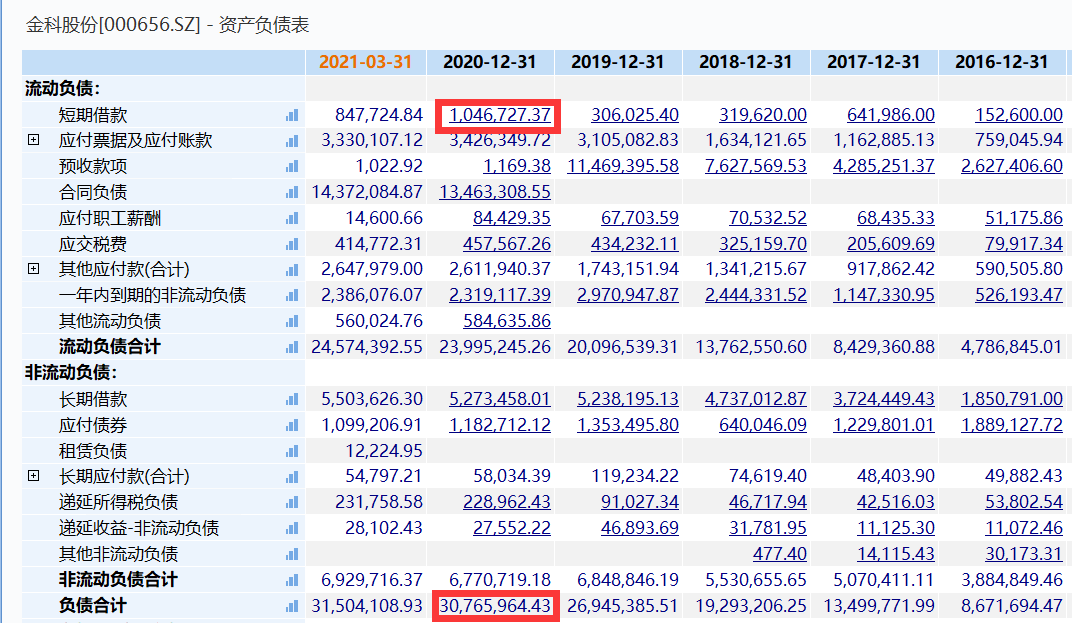Image resolution: width=1072 pixels, height=623 pixels.
Task: Click chart icon beside 应付债券
Action: pyautogui.click(x=292, y=425)
